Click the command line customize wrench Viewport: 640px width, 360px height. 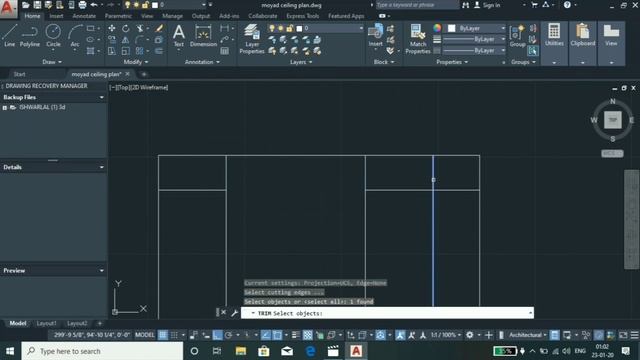[x=234, y=313]
